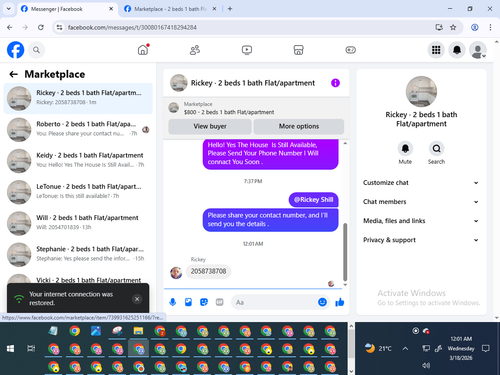The image size is (500, 375).
Task: Open Will conversation in chat list
Action: 78,223
